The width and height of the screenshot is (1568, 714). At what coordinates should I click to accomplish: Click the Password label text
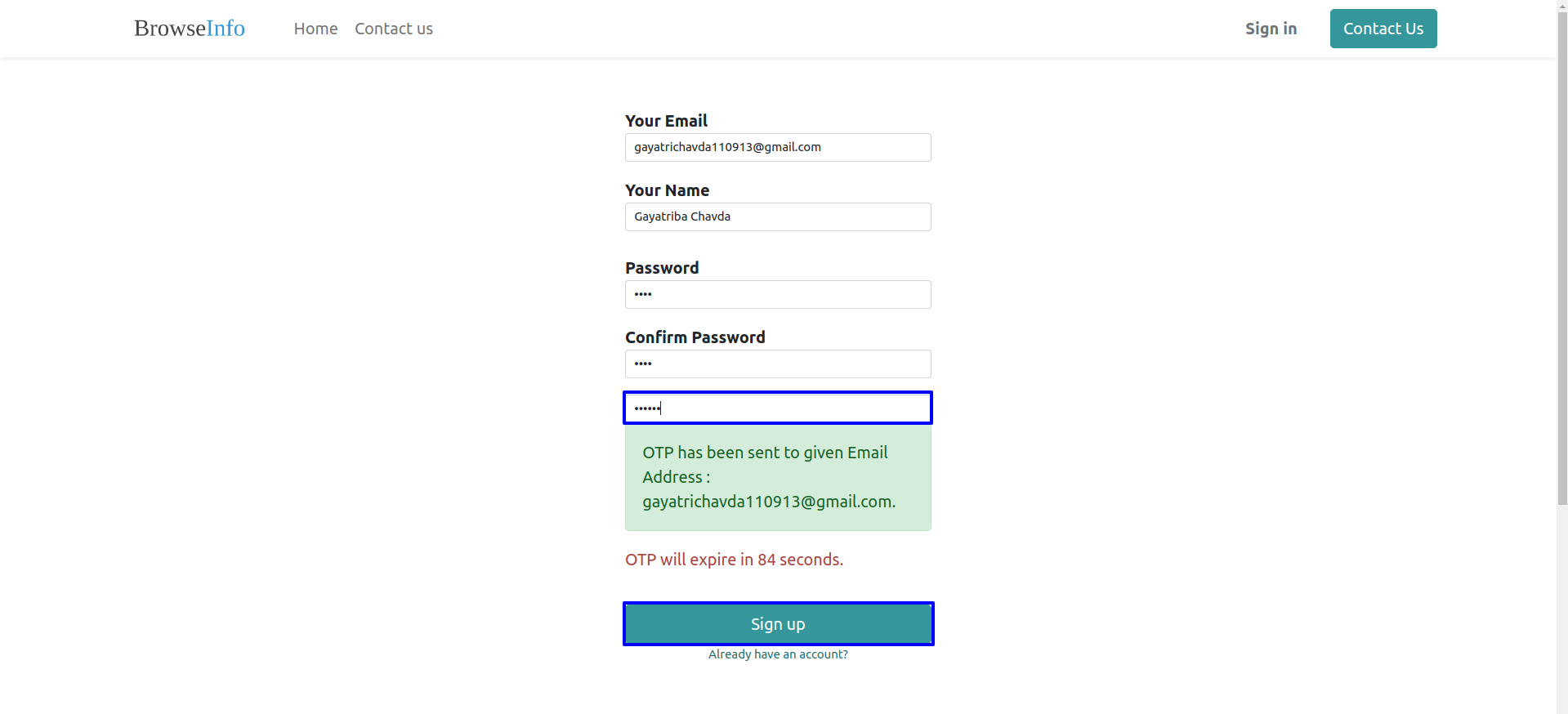coord(662,268)
